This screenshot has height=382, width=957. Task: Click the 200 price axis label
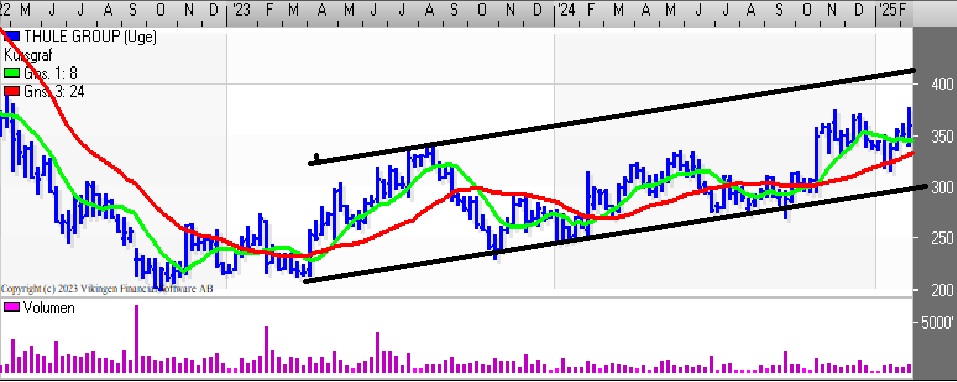pos(942,290)
